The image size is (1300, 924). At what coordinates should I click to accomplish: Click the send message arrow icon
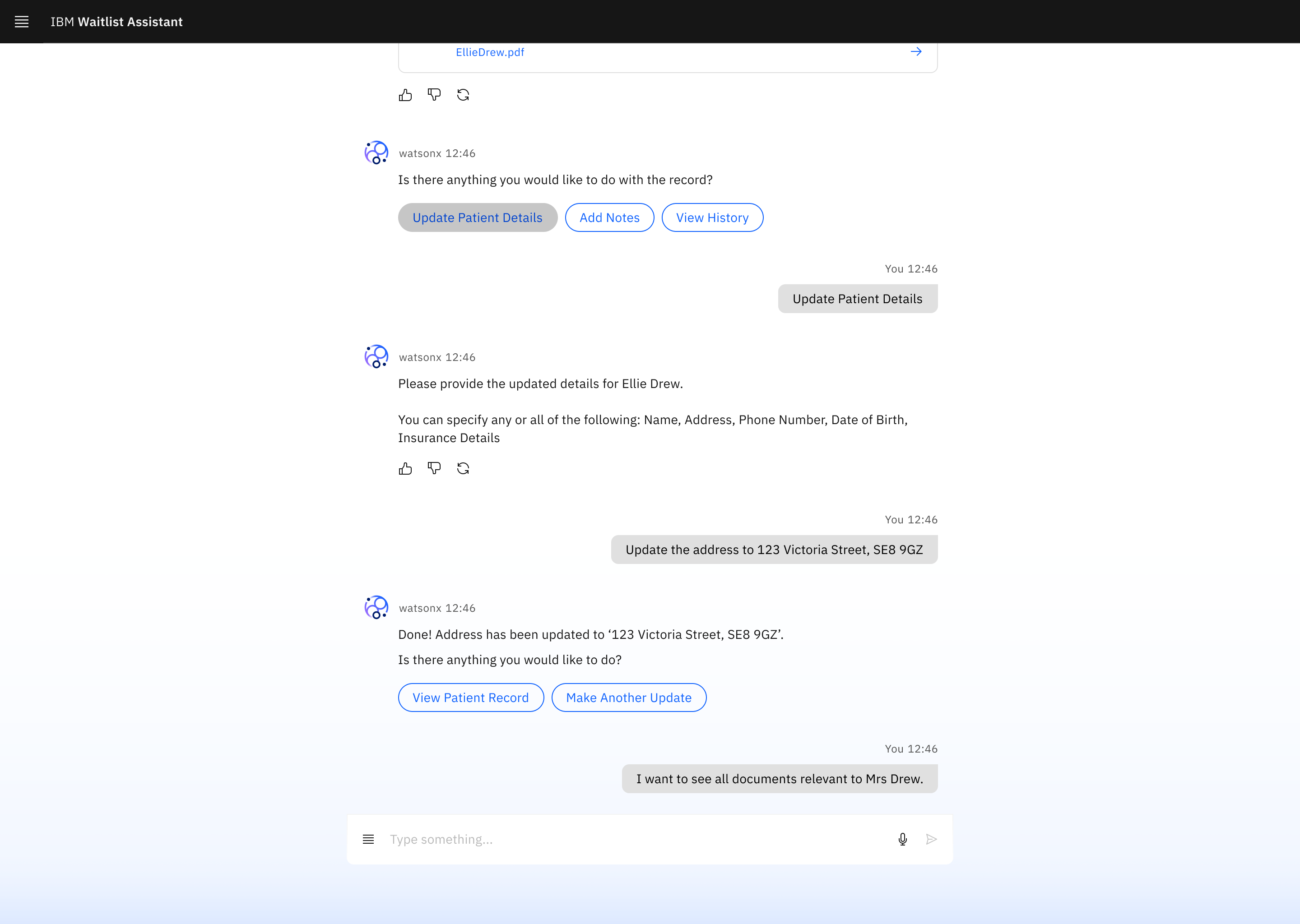tap(931, 839)
